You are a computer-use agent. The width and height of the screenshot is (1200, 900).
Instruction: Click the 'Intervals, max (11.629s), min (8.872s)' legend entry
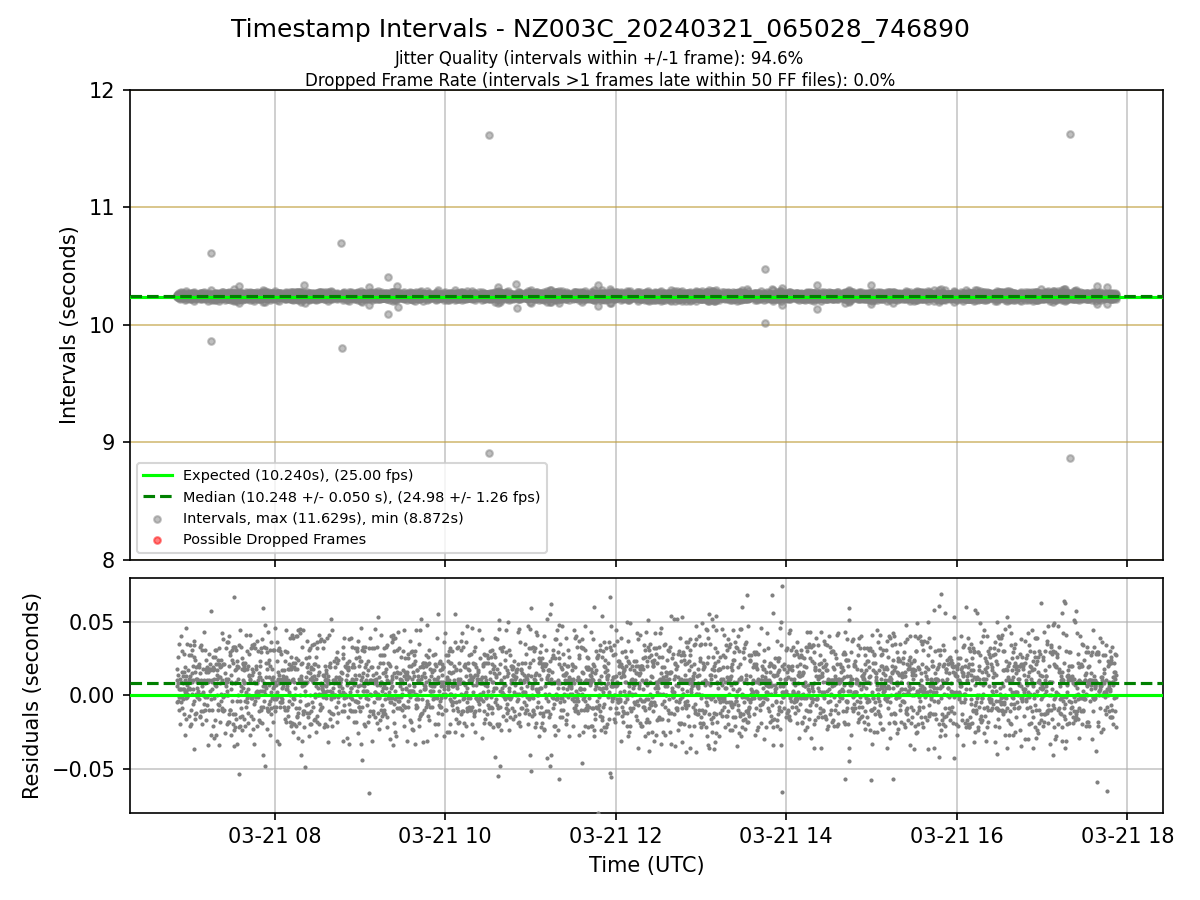click(x=323, y=518)
